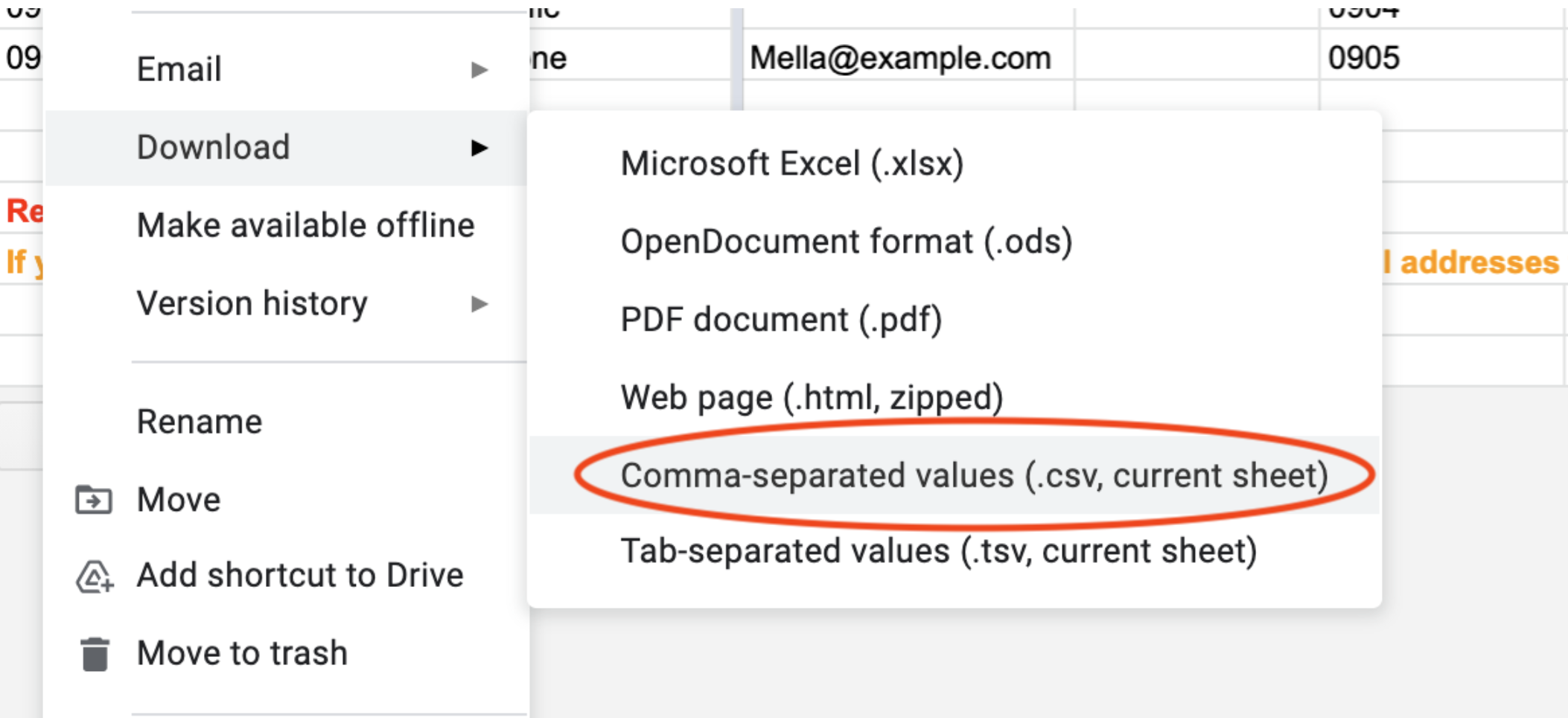Expand the Version history arrow
1568x718 pixels.
479,304
